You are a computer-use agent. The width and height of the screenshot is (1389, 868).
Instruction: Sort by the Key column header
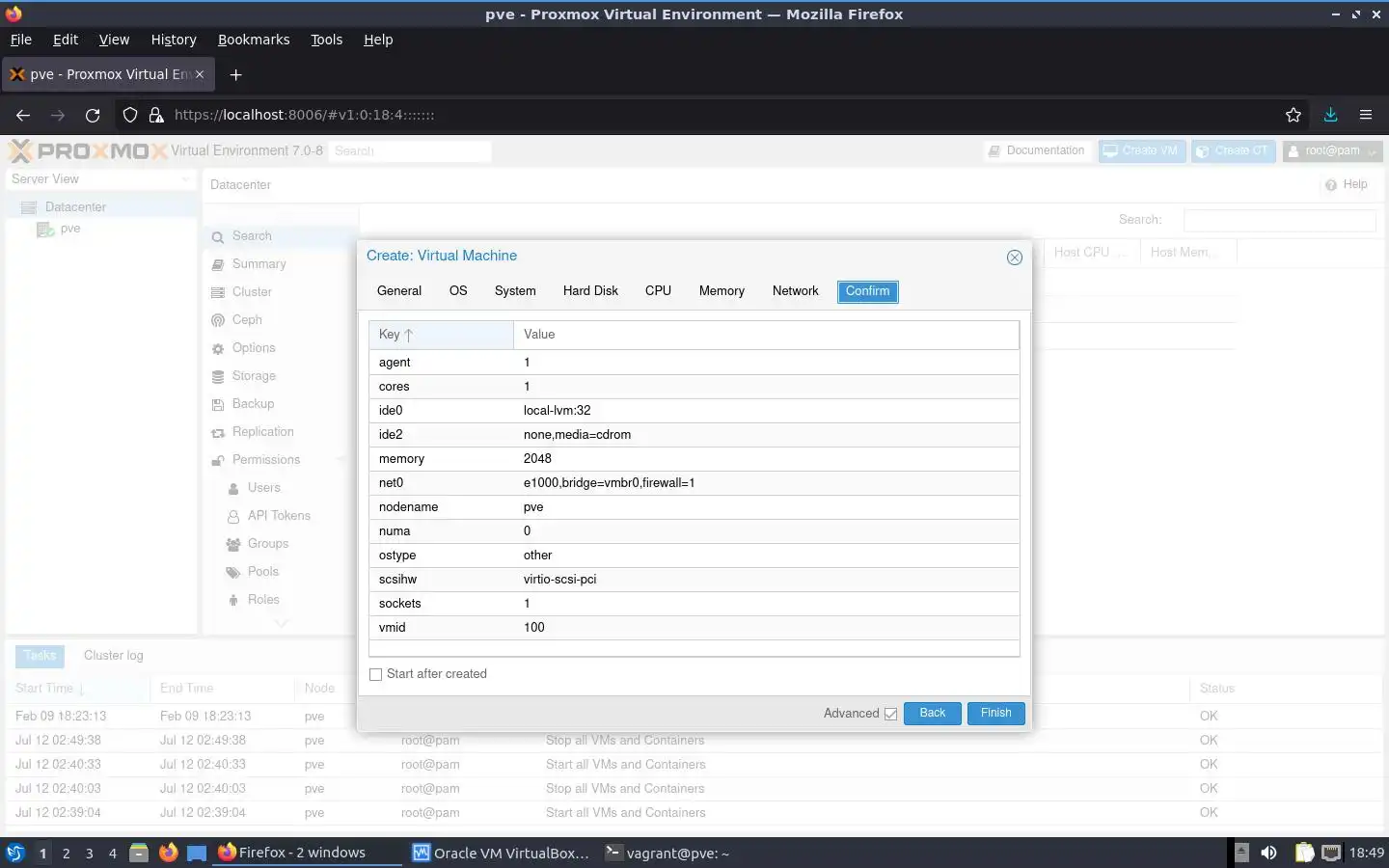(x=441, y=335)
